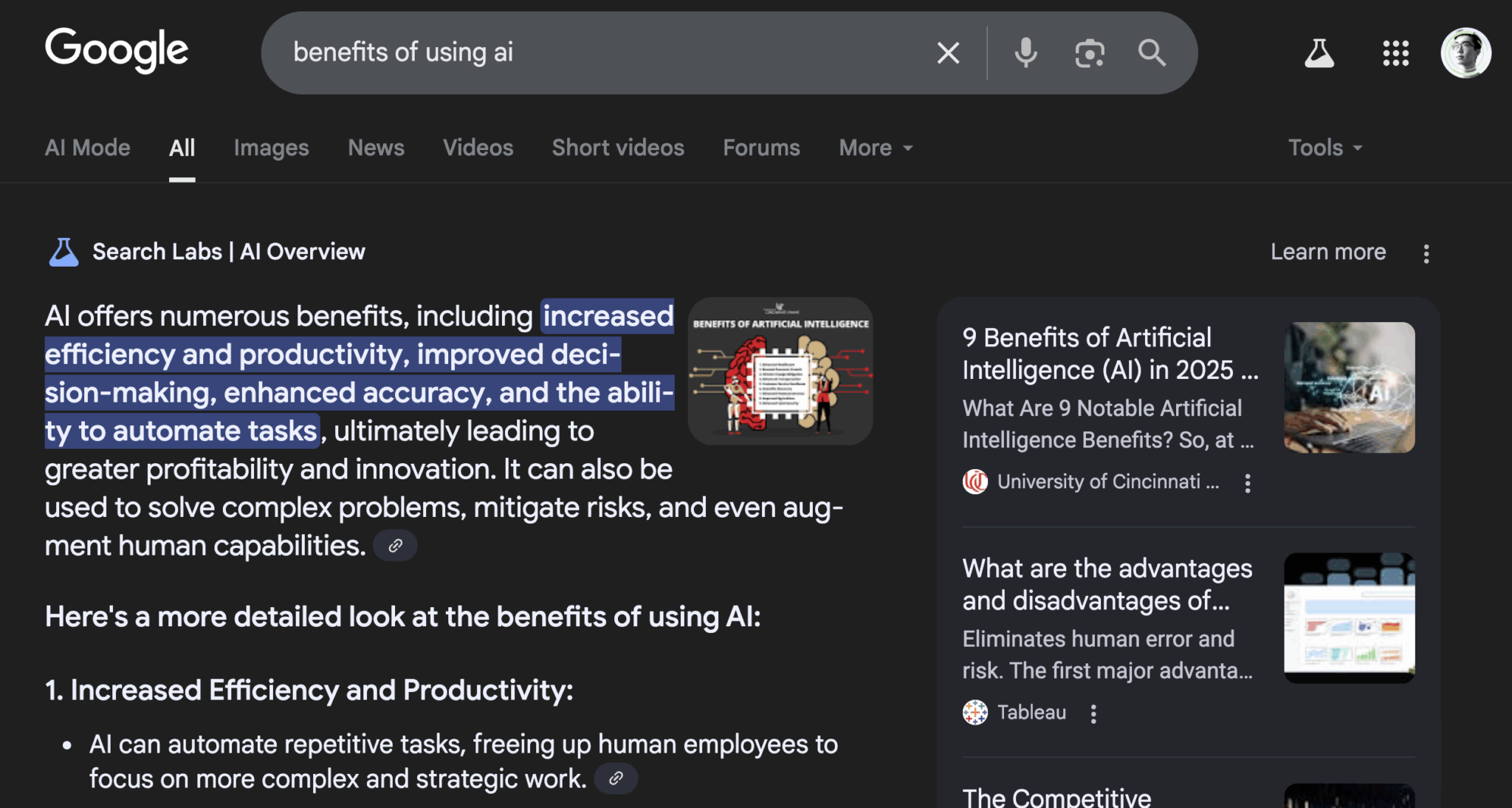Open options for University of Cincinnati source
The image size is (1512, 808).
1247,483
